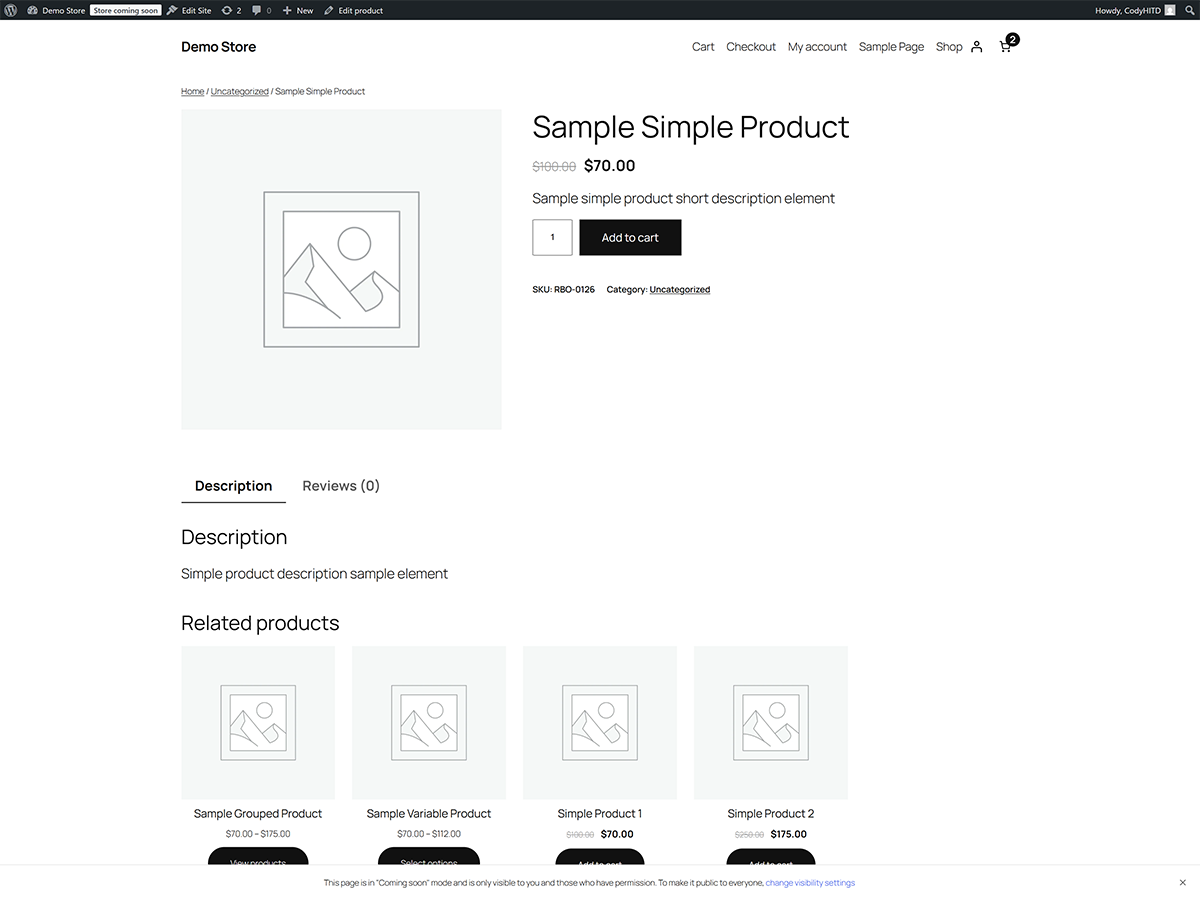The width and height of the screenshot is (1200, 900).
Task: Click inside the quantity input field
Action: point(552,237)
